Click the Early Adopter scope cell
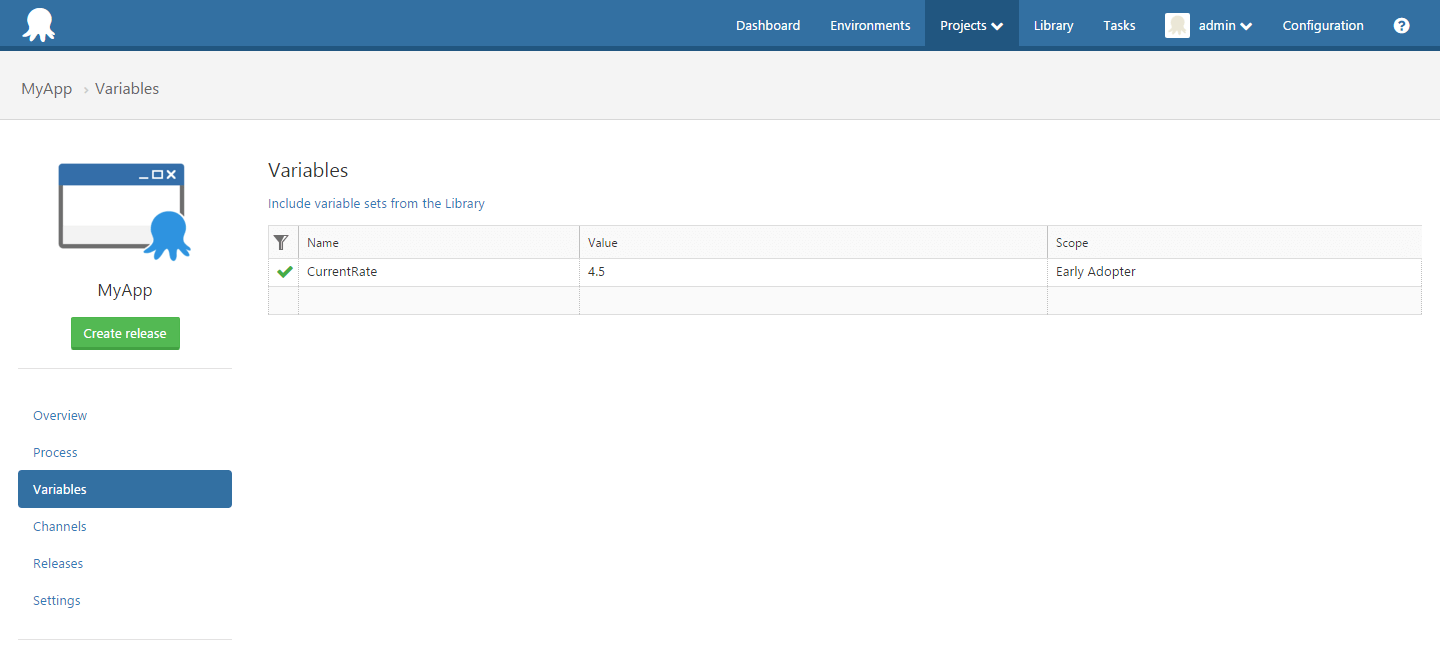This screenshot has width=1440, height=666. coord(1233,272)
